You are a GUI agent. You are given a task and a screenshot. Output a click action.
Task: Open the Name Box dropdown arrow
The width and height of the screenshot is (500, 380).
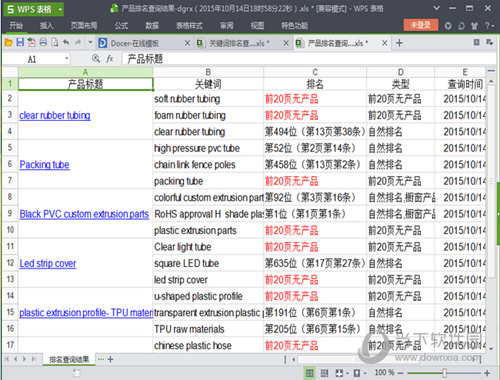67,59
